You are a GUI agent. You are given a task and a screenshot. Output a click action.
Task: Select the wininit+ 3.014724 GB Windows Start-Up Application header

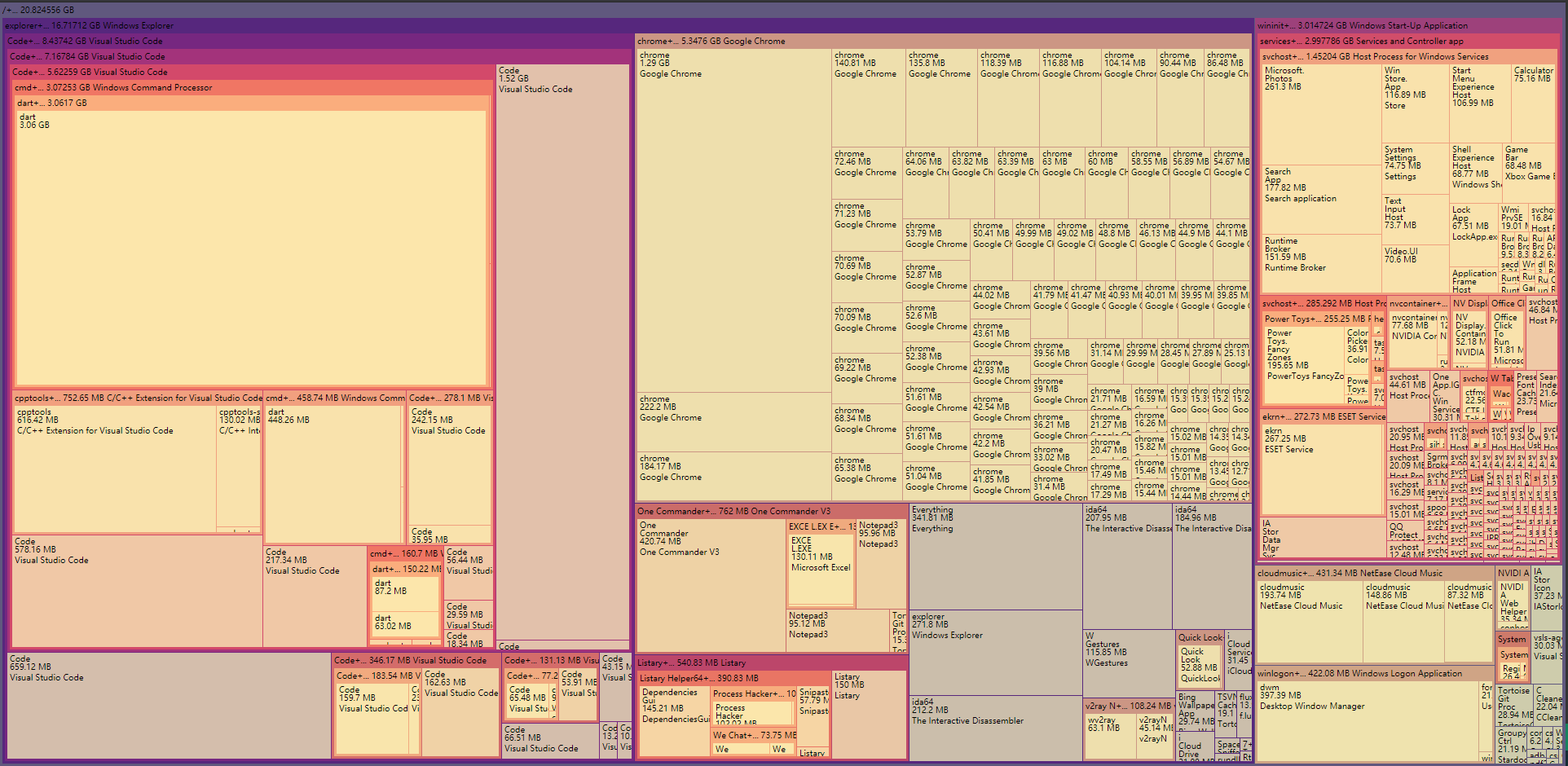(x=1409, y=25)
